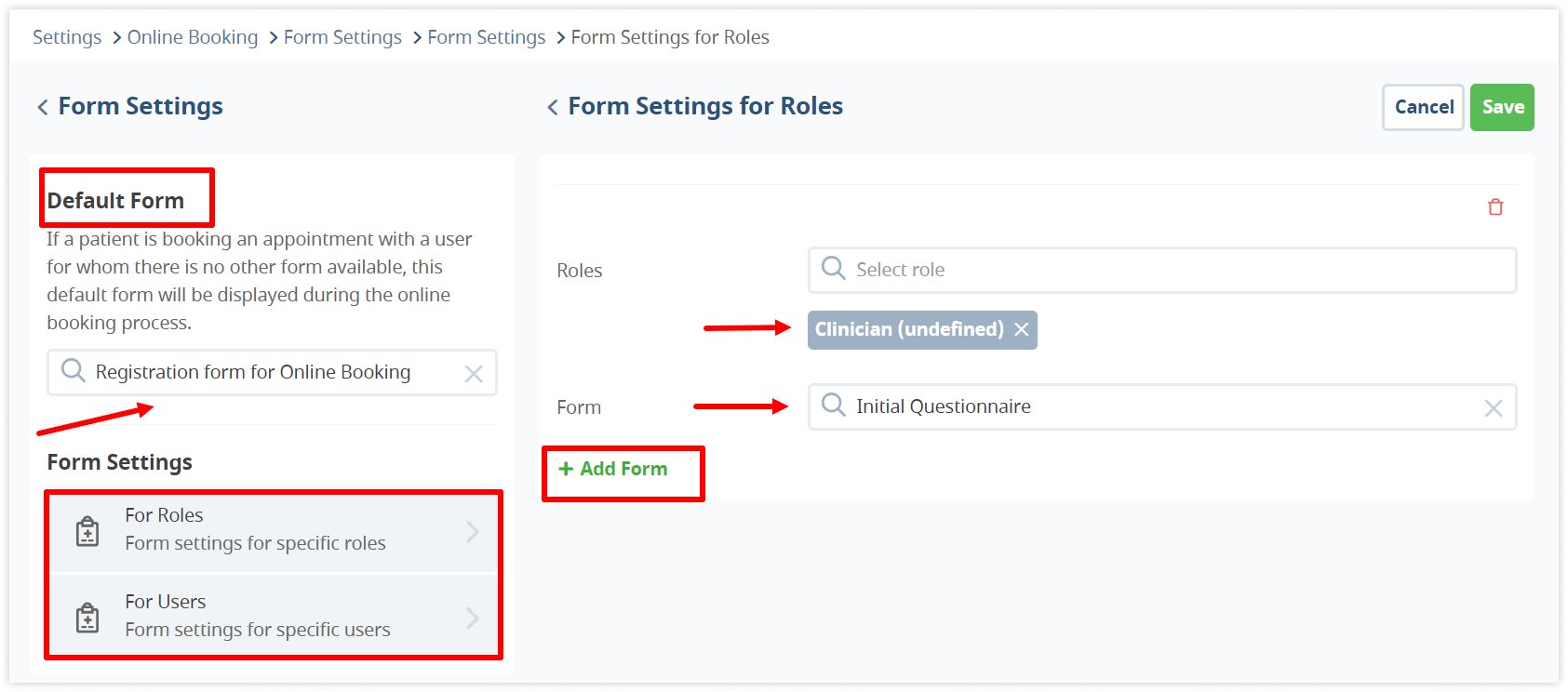Click the magnifier icon beside Registration form search
The height and width of the screenshot is (692, 1568).
pos(73,371)
